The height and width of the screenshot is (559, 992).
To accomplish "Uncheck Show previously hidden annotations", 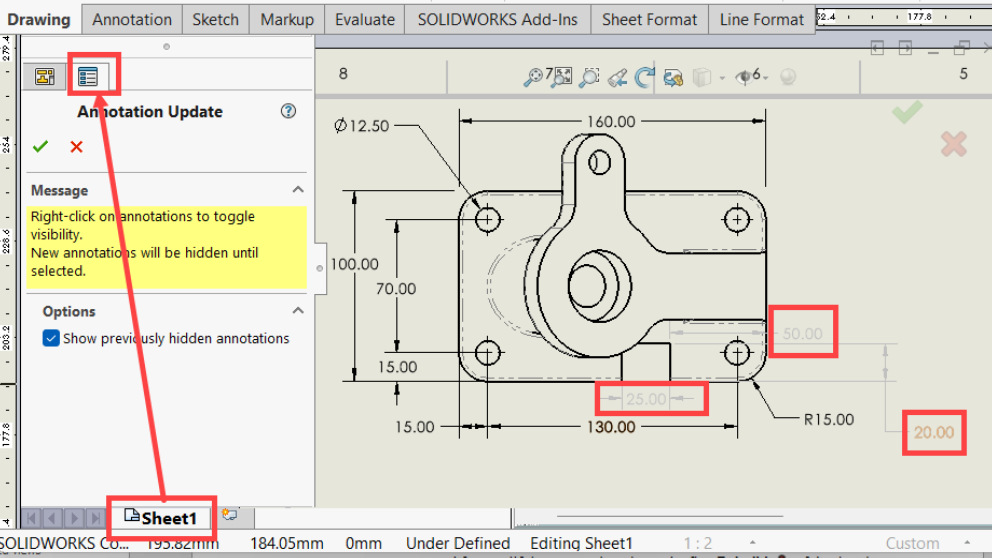I will tap(52, 338).
